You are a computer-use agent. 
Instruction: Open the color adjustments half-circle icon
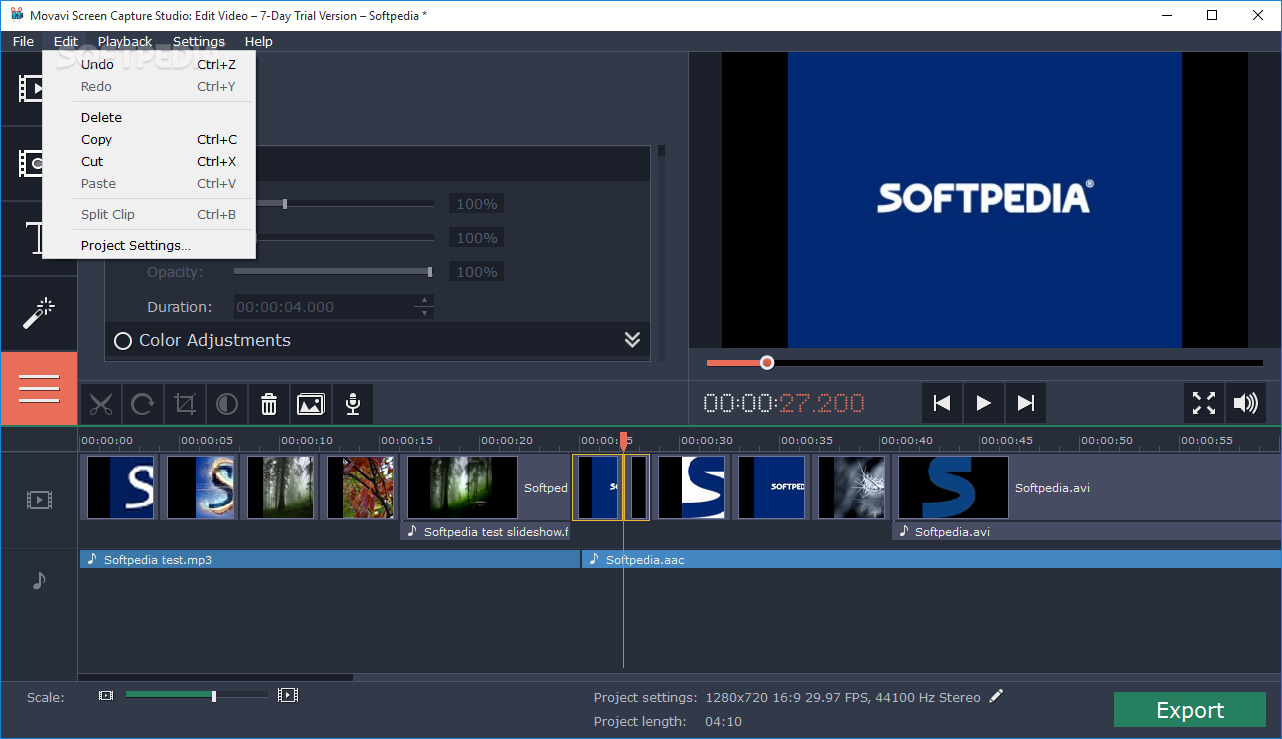[x=226, y=404]
